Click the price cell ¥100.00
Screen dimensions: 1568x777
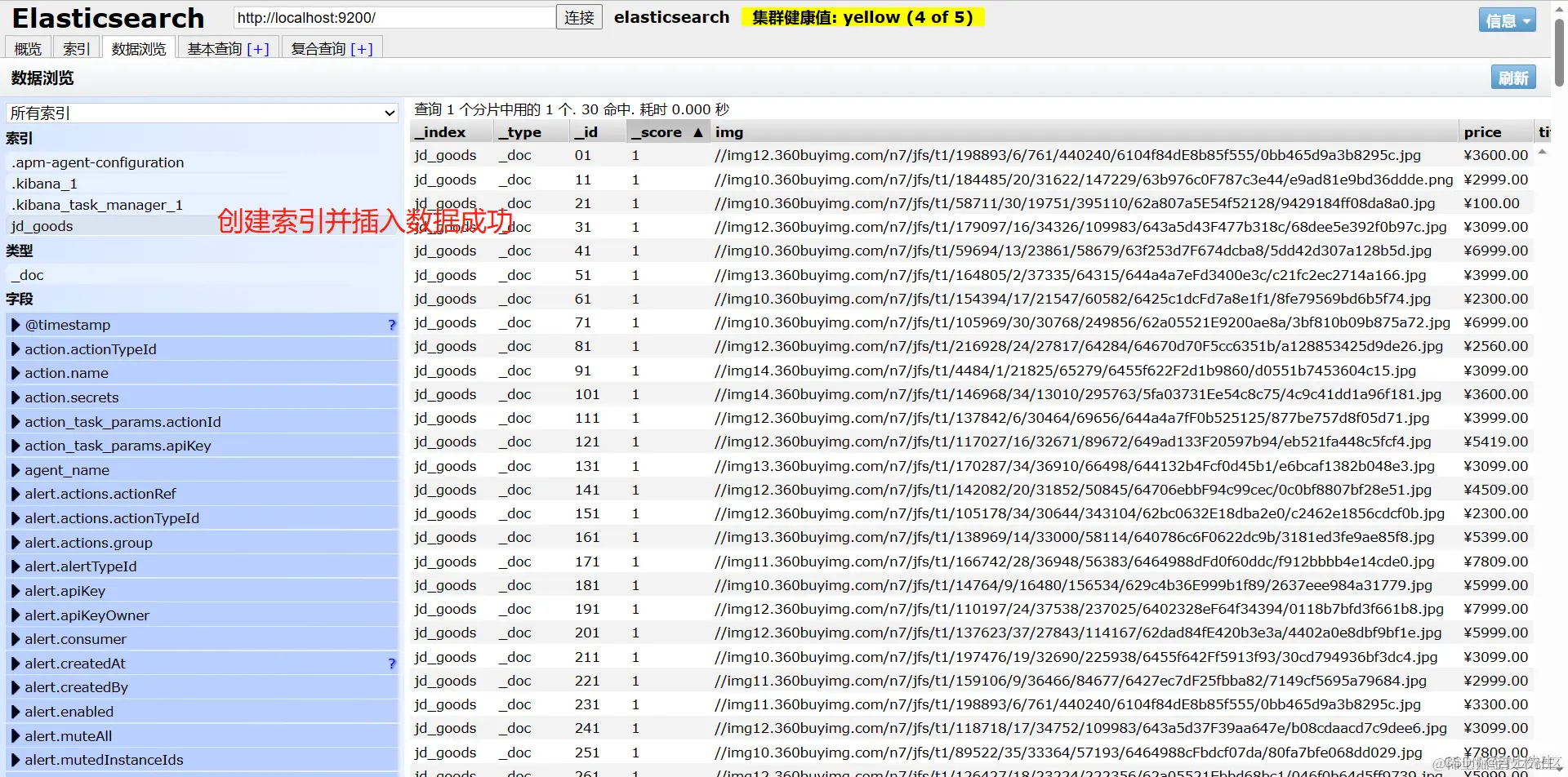(1491, 203)
